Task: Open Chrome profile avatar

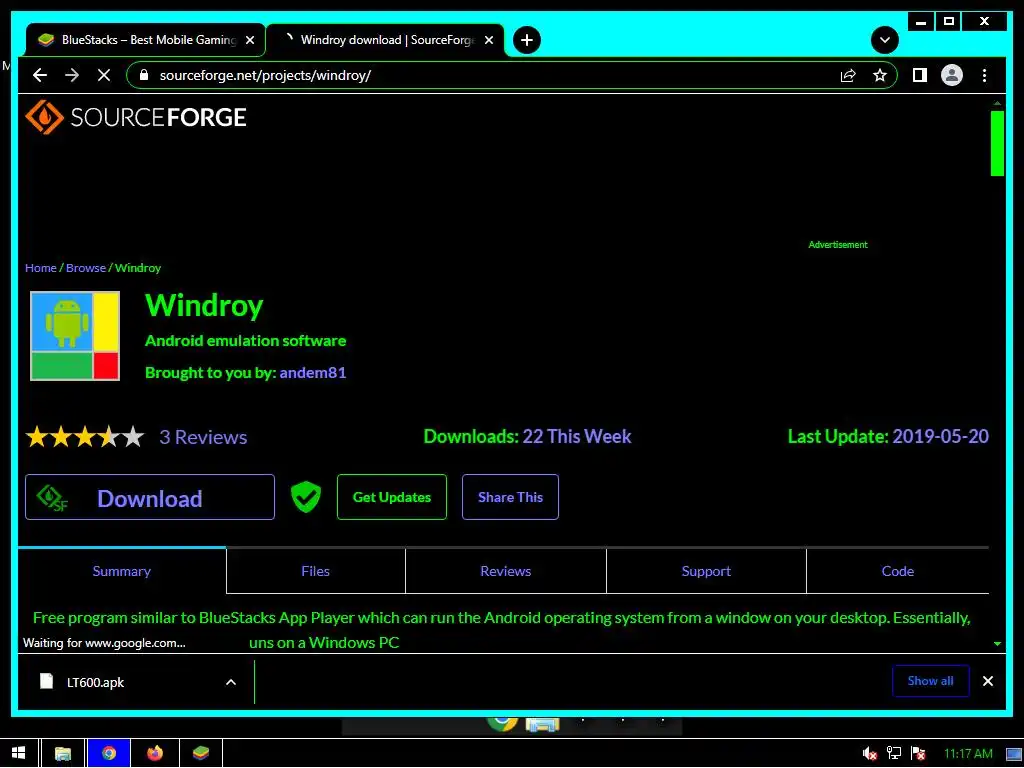Action: tap(952, 75)
